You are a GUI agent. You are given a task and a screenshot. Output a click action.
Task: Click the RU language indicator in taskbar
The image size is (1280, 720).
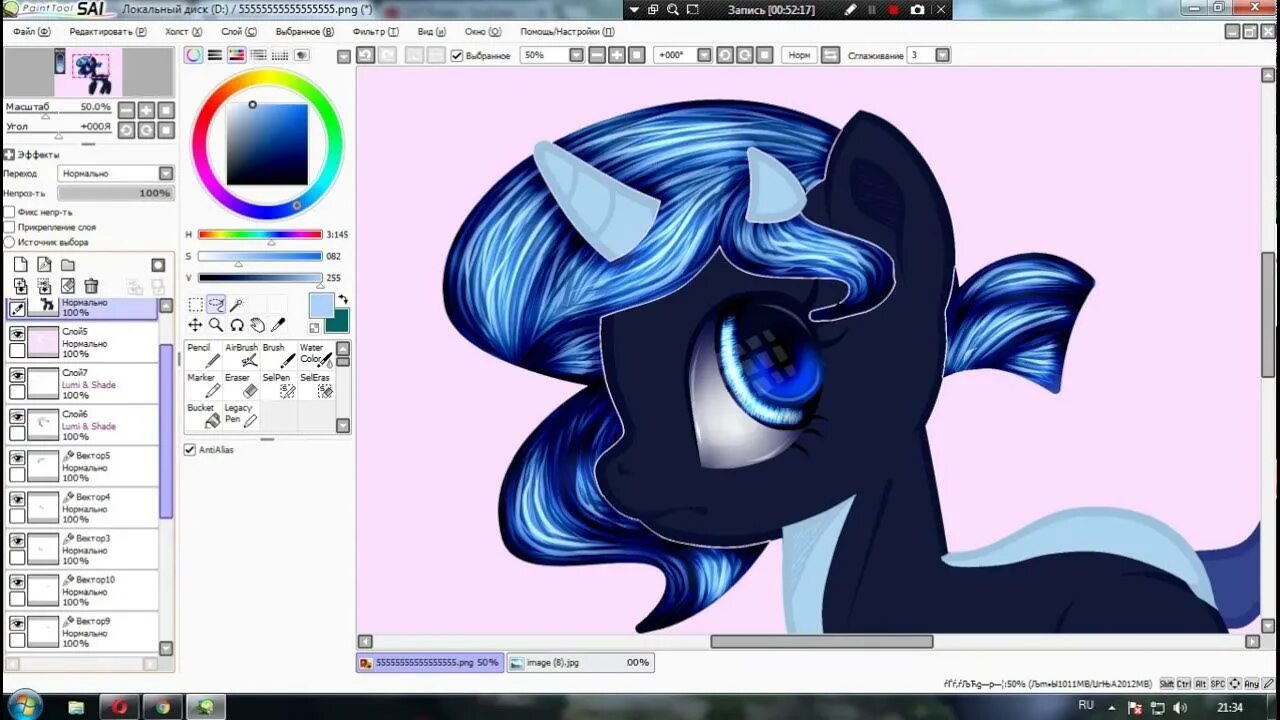point(1086,706)
